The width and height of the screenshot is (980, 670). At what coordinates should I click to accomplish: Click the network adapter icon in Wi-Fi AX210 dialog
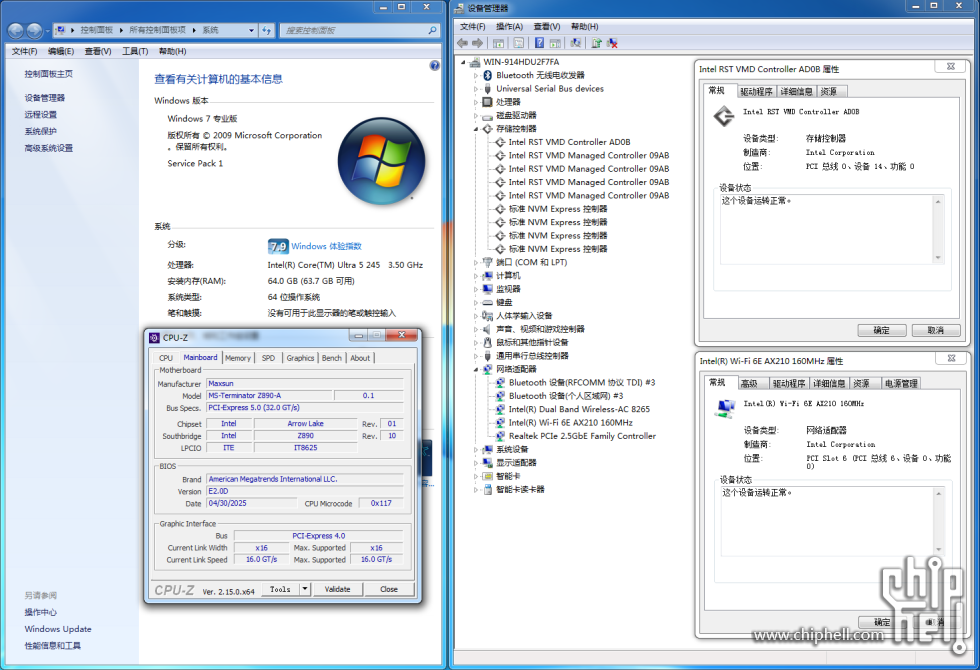pyautogui.click(x=722, y=407)
